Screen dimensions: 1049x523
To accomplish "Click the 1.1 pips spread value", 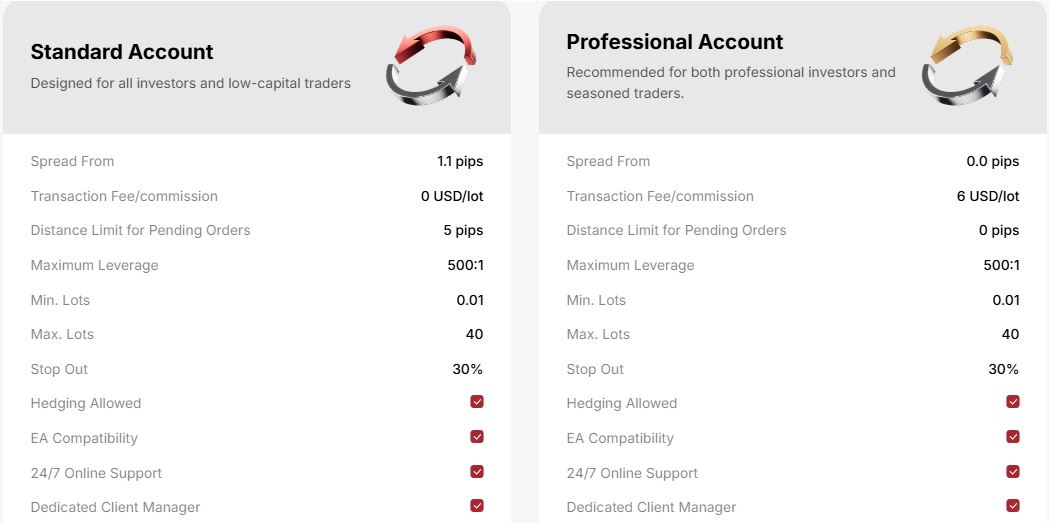I will pyautogui.click(x=460, y=161).
